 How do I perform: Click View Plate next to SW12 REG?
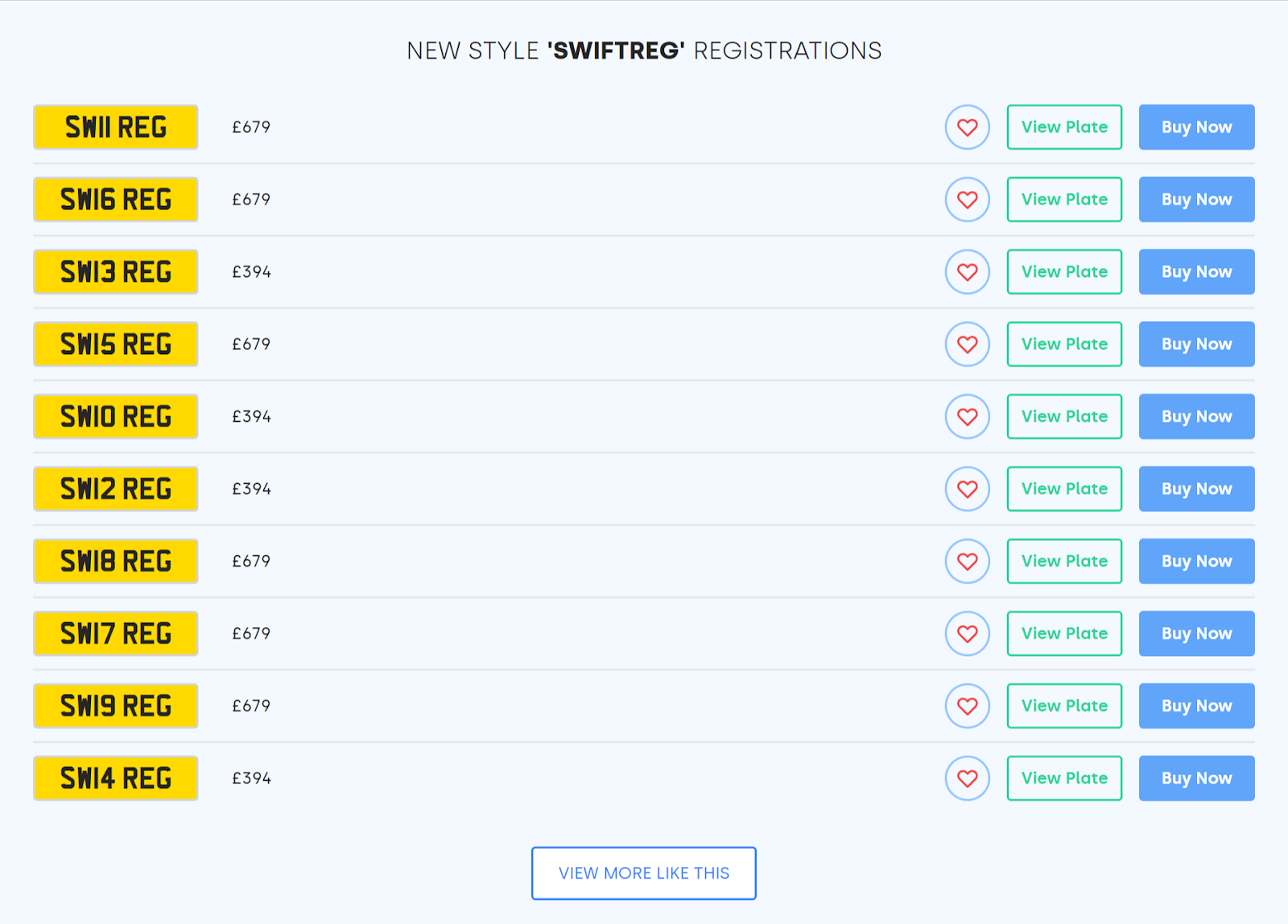click(1064, 489)
